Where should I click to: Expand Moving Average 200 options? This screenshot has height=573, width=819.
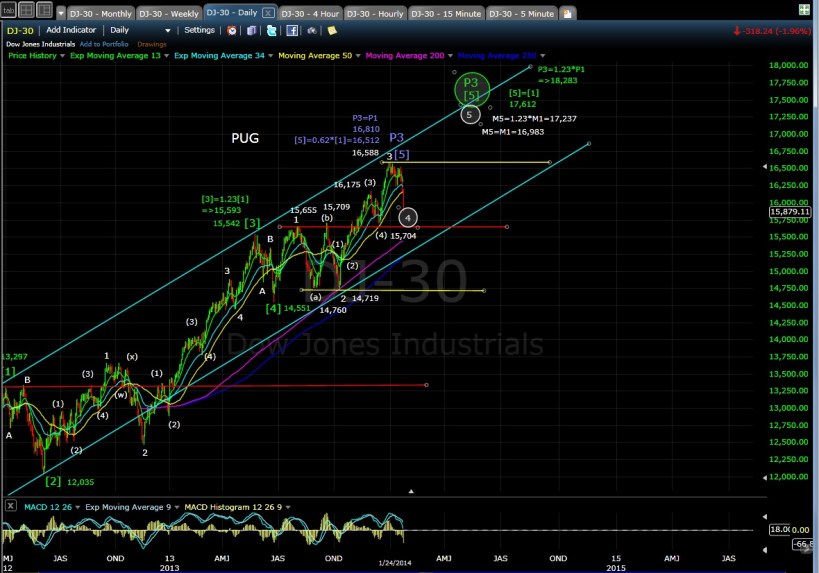click(450, 55)
